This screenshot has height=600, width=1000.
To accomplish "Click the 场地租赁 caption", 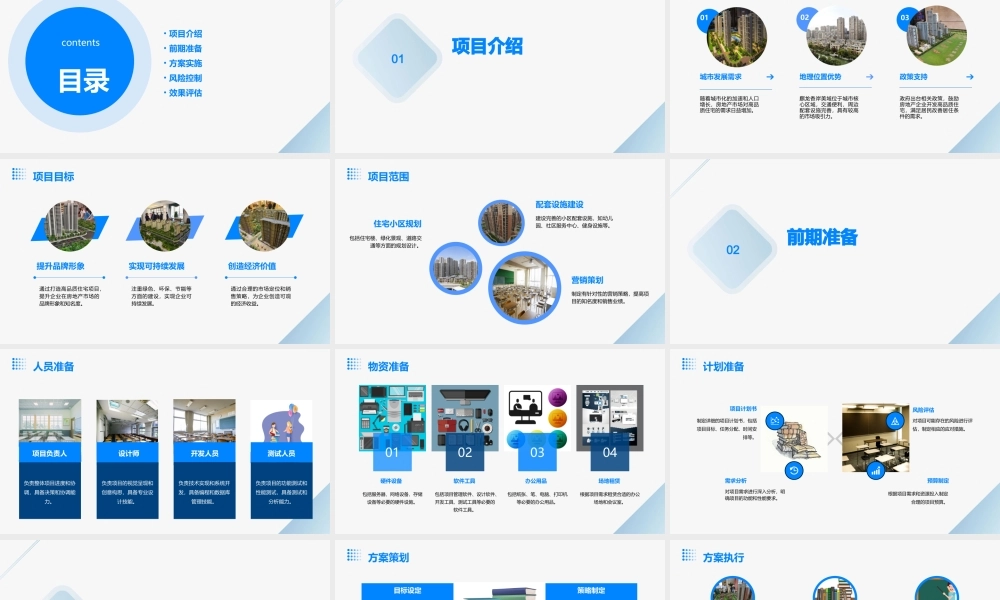I will pos(610,481).
